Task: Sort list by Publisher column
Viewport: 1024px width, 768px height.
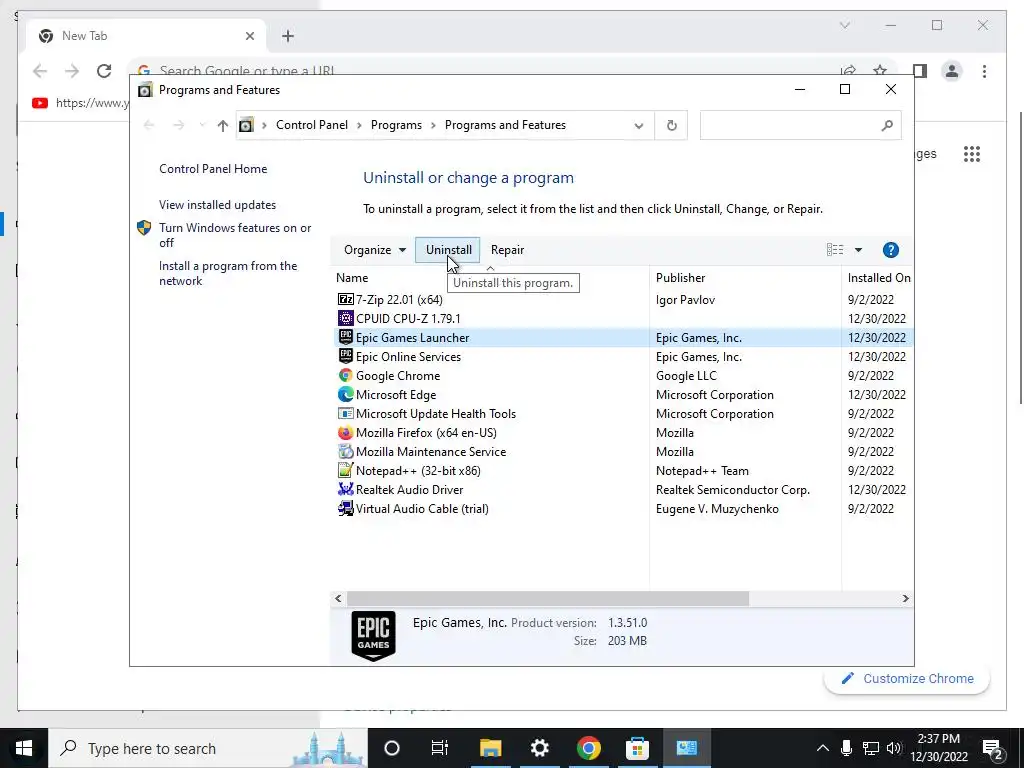Action: pos(680,278)
